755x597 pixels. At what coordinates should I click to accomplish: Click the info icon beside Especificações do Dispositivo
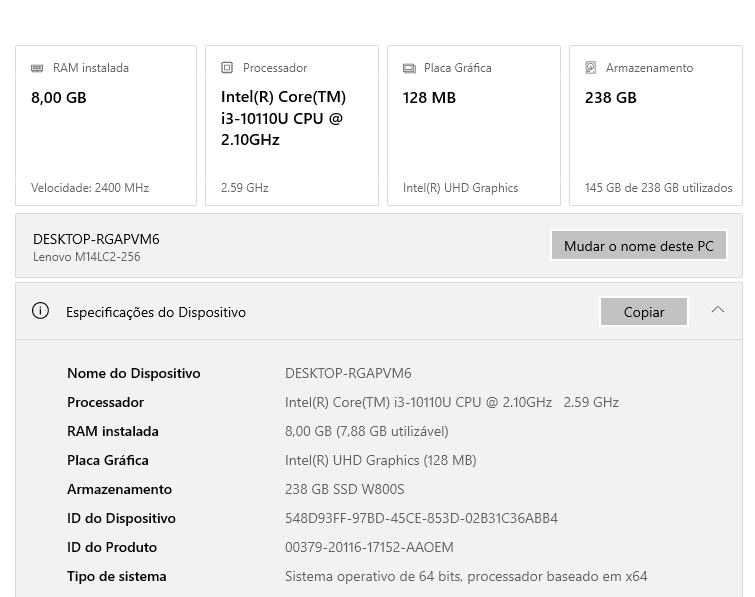point(40,311)
